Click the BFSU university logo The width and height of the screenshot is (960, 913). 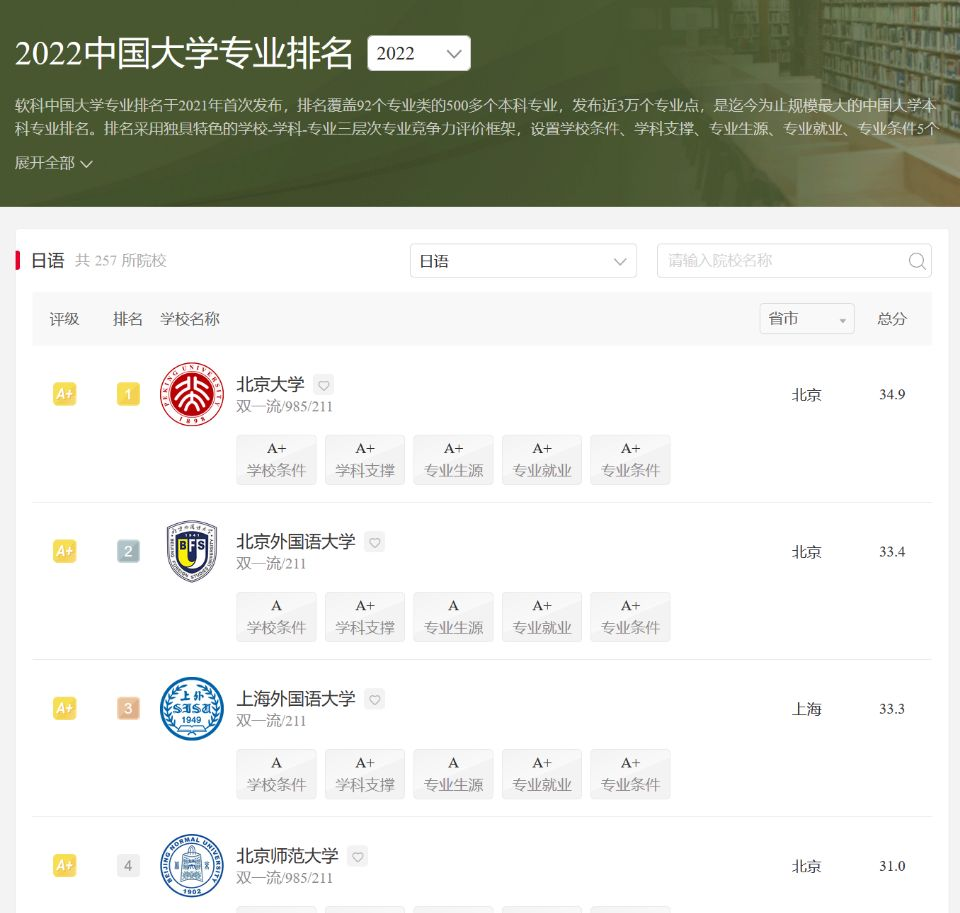click(192, 551)
